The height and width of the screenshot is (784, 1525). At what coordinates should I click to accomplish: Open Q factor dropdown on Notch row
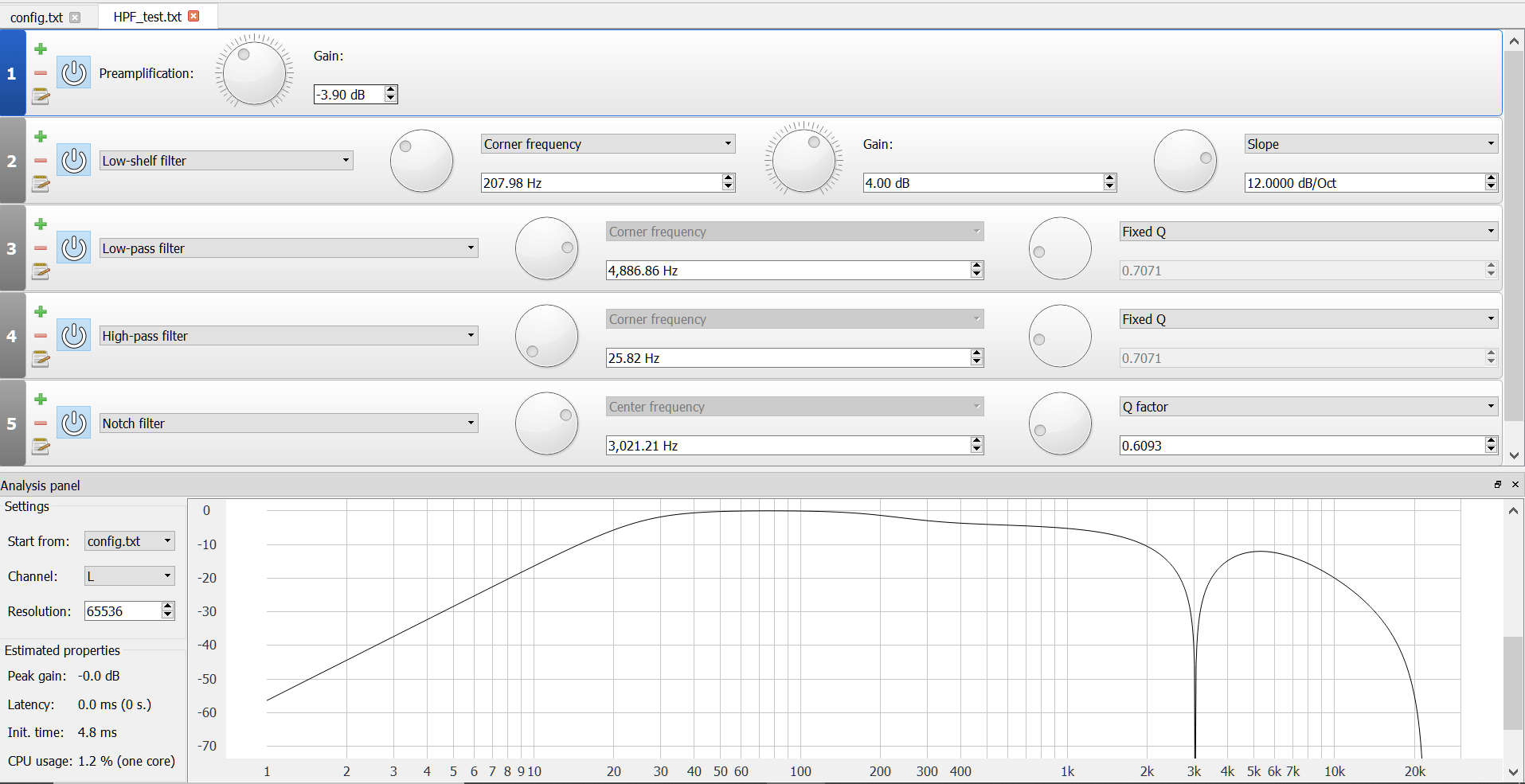[1309, 407]
